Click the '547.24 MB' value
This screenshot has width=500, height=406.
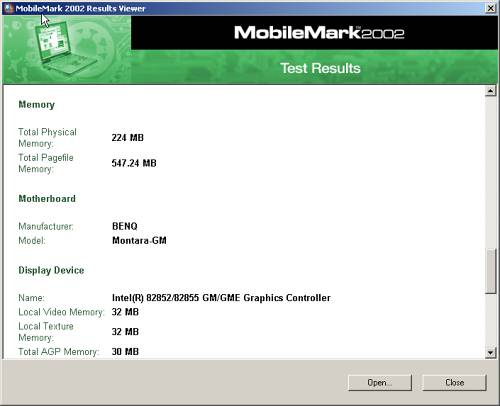point(134,163)
